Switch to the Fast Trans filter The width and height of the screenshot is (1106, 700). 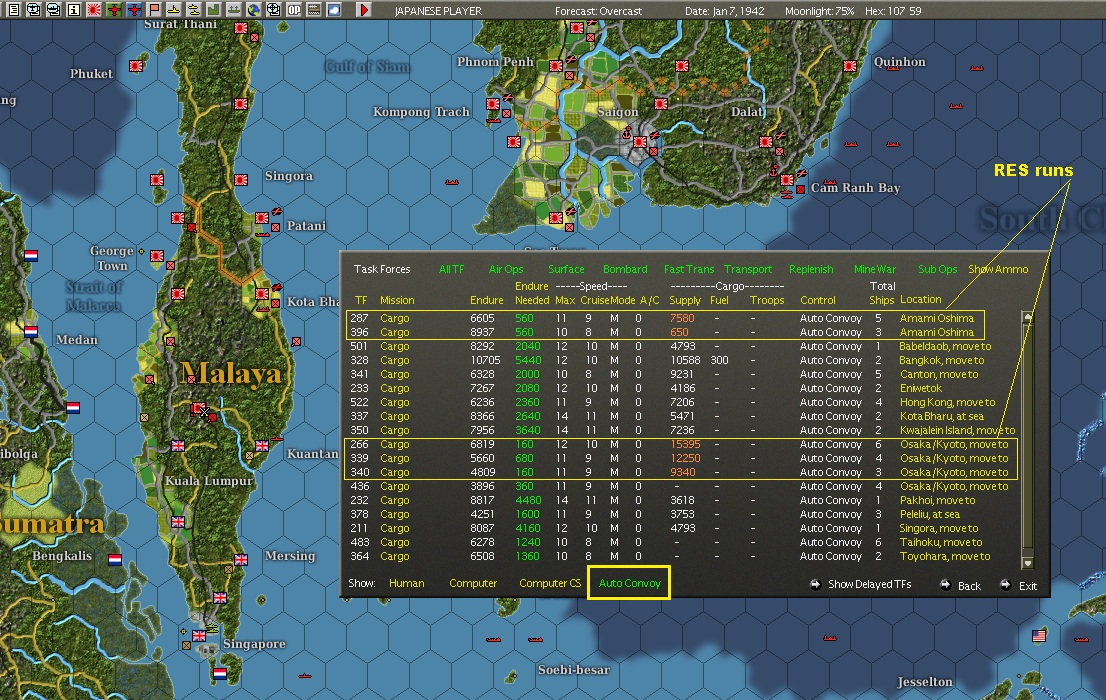[688, 269]
